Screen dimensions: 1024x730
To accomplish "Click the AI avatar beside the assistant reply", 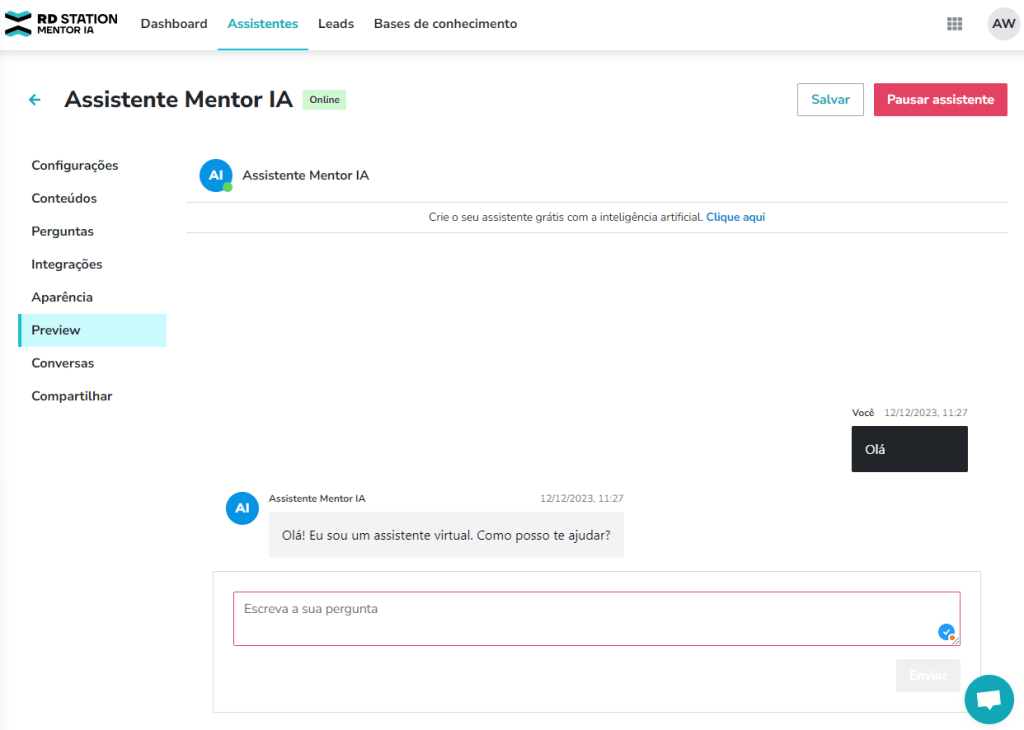I will tap(242, 508).
